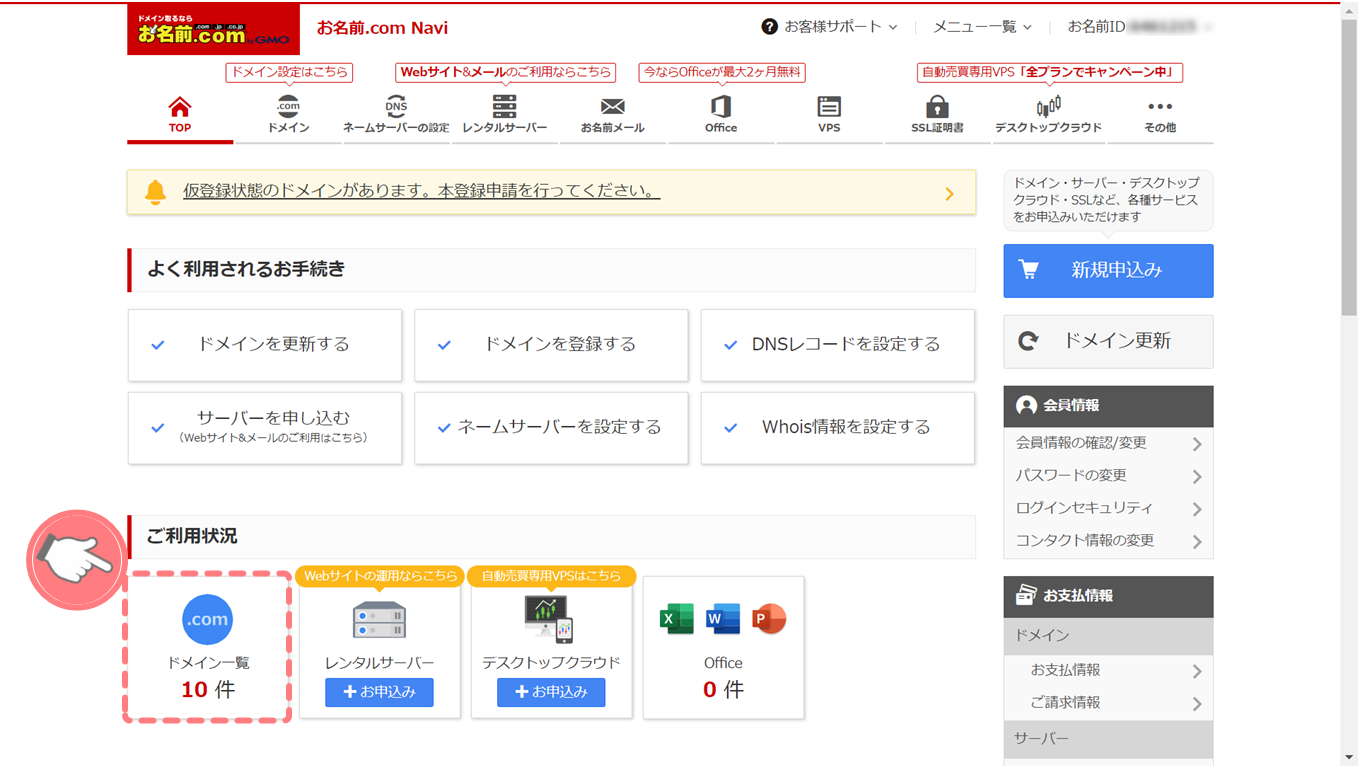This screenshot has height=768, width=1358.
Task: Click Whois情報を設定する shortcut
Action: 838,428
